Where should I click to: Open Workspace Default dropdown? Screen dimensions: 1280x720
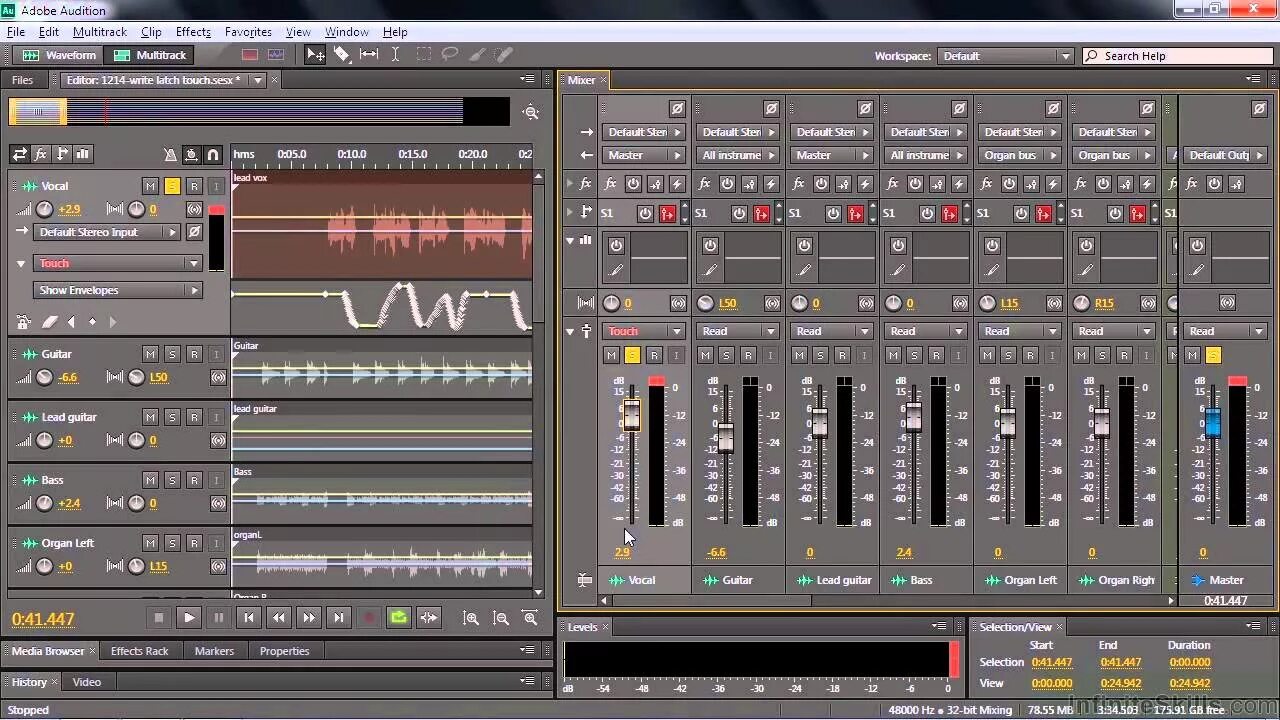[x=1006, y=56]
